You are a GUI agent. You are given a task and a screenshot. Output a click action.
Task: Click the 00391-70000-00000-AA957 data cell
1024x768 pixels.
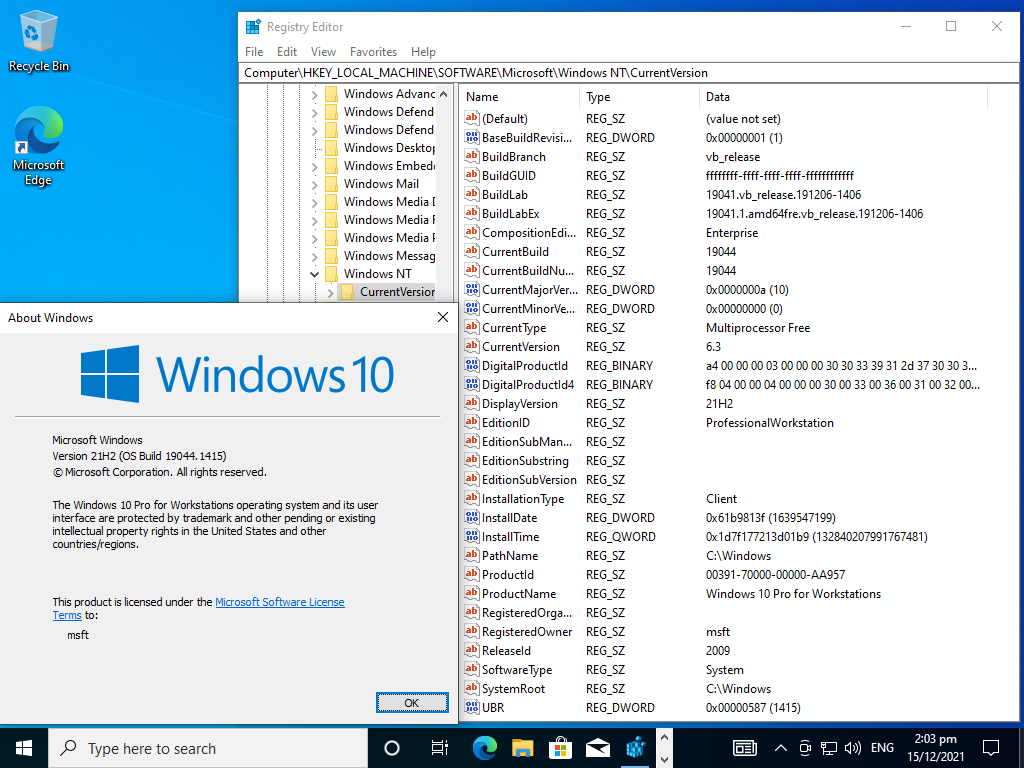[775, 575]
